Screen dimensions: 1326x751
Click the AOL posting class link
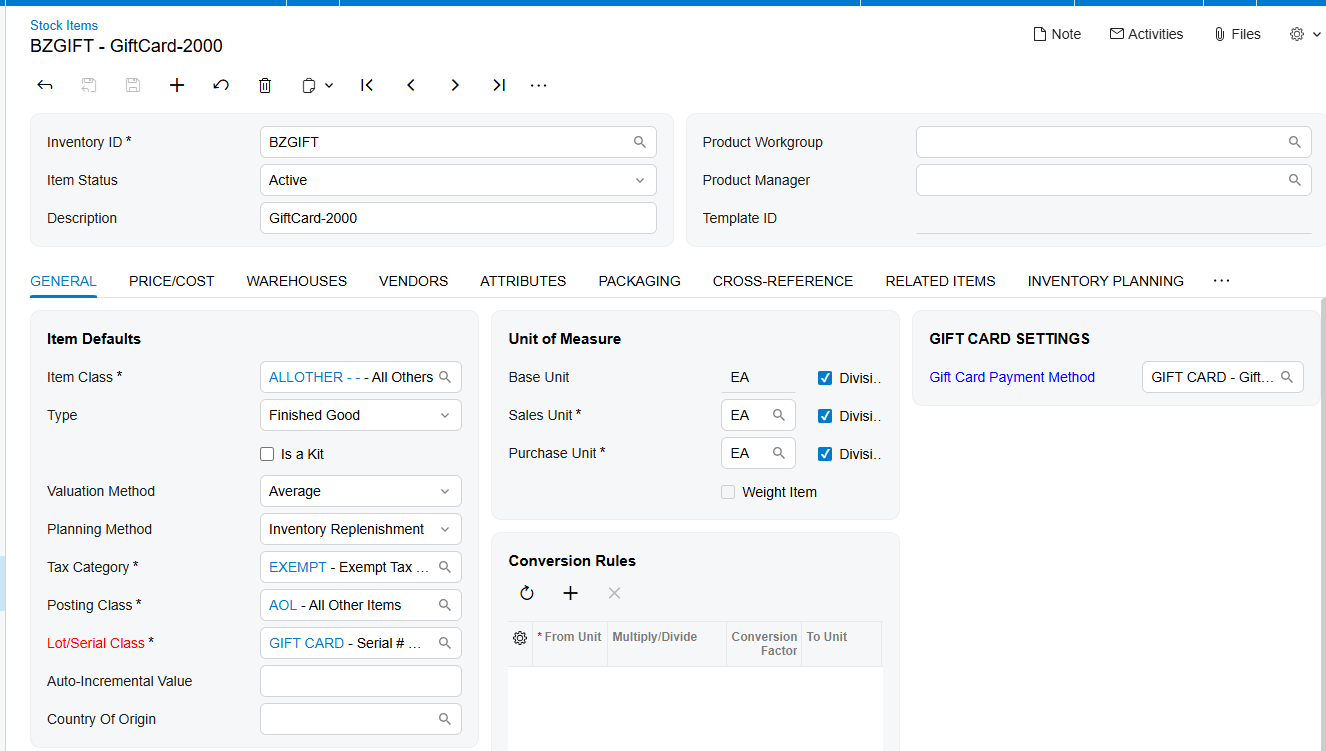point(283,605)
